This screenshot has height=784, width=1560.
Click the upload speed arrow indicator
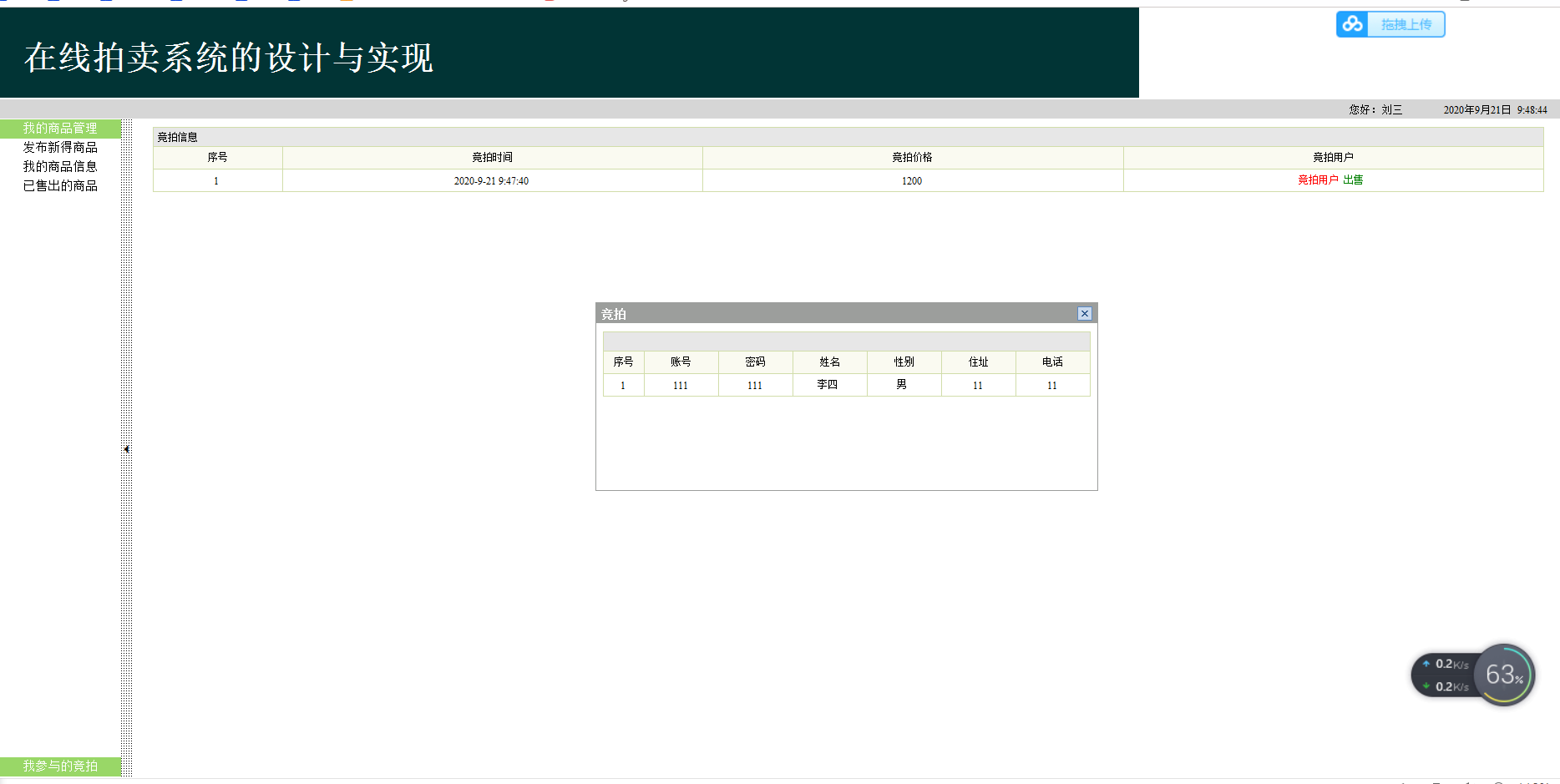(x=1426, y=664)
